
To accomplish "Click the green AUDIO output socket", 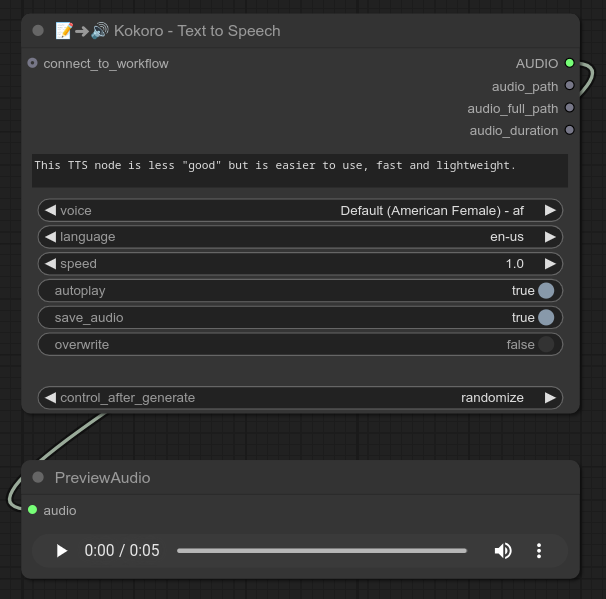I will [x=569, y=63].
